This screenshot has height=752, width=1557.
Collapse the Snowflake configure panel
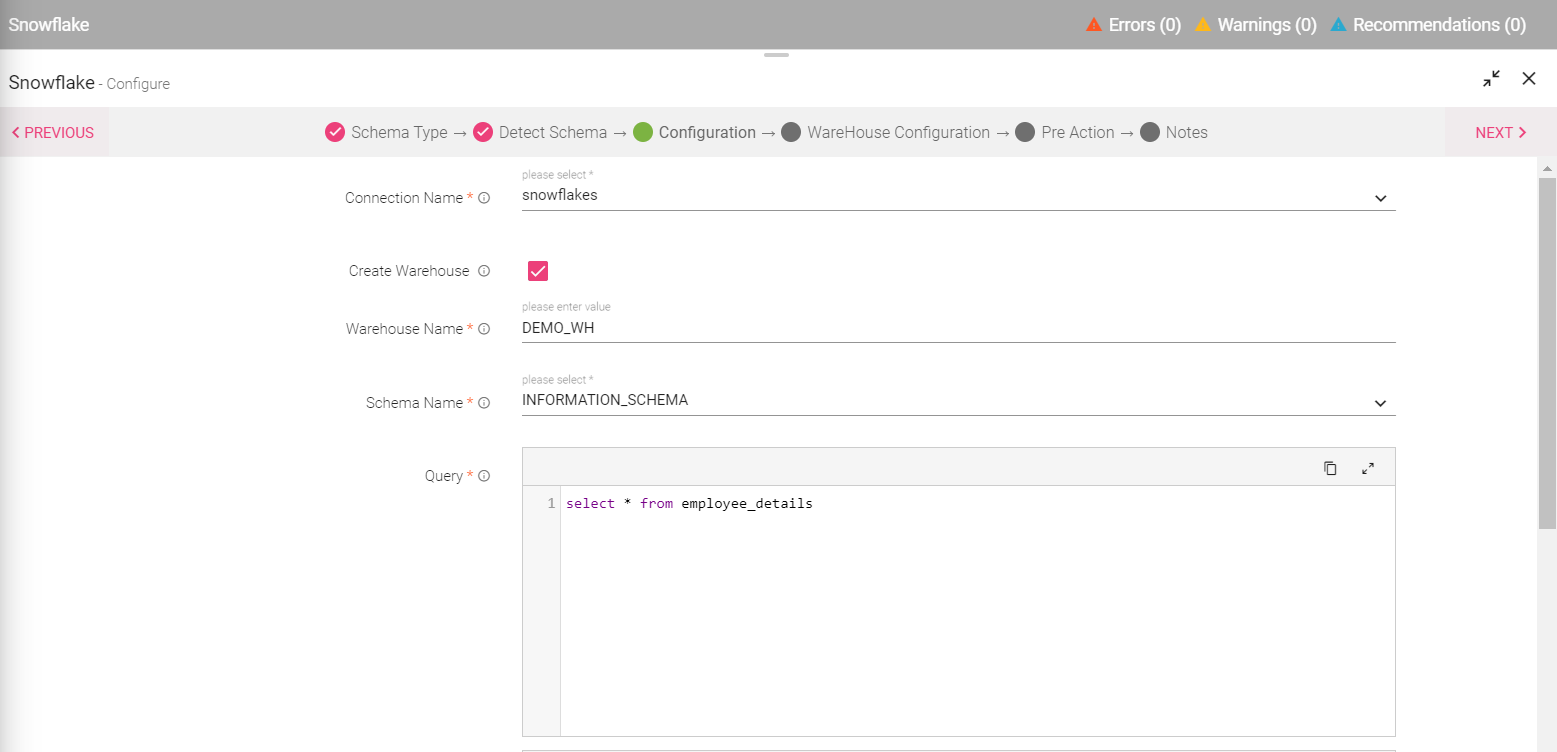point(1492,78)
